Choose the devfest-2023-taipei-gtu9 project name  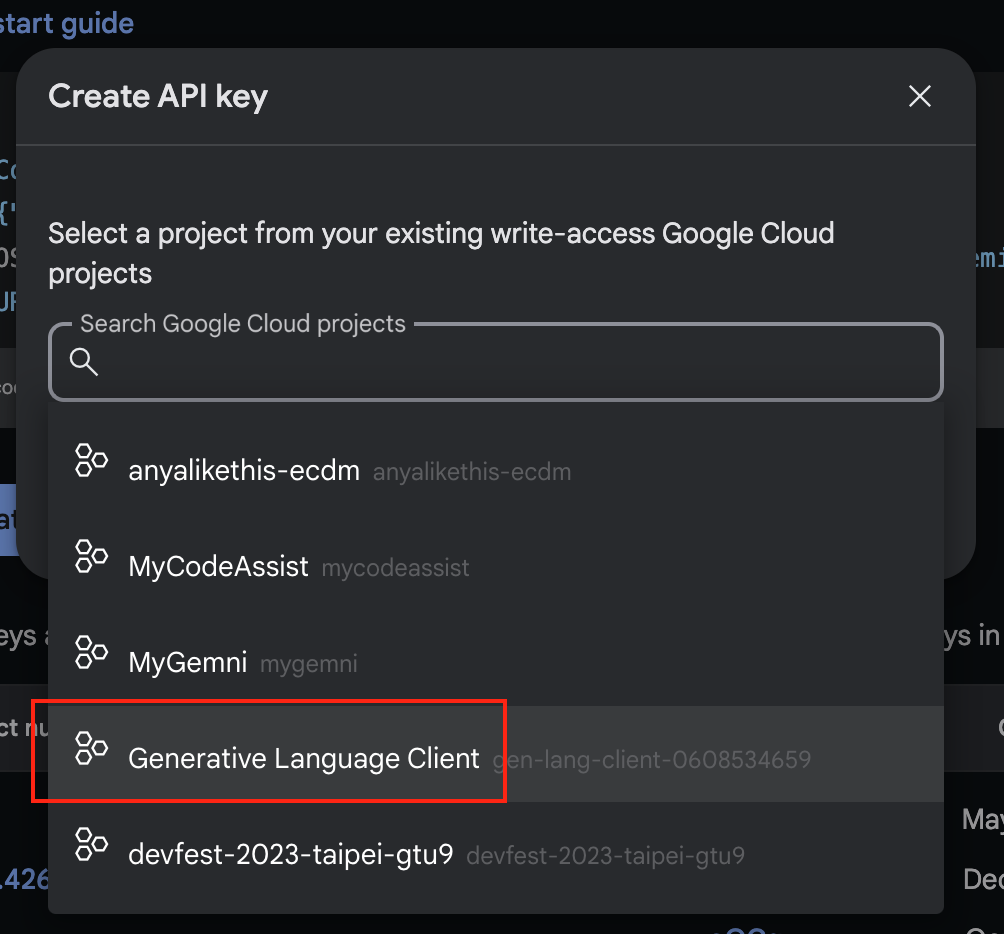point(291,855)
